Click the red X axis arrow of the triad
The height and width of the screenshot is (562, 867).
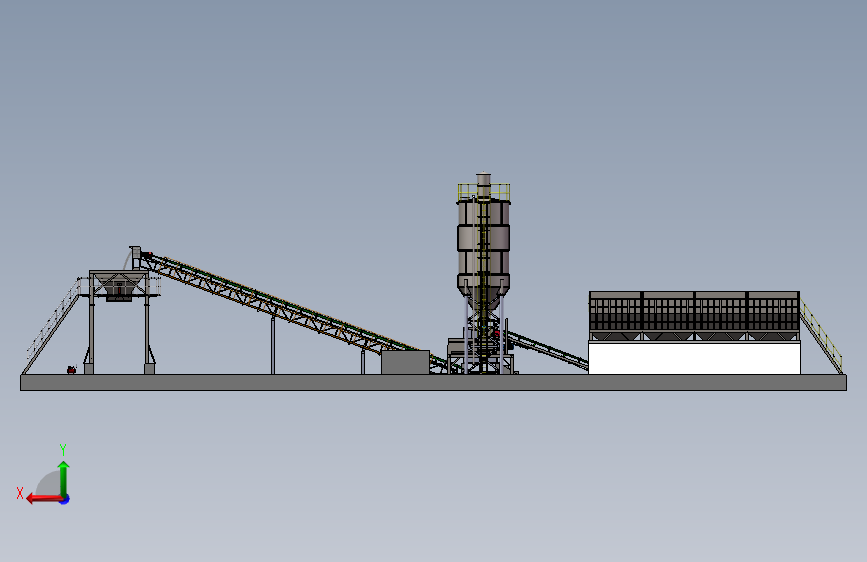pyautogui.click(x=44, y=499)
